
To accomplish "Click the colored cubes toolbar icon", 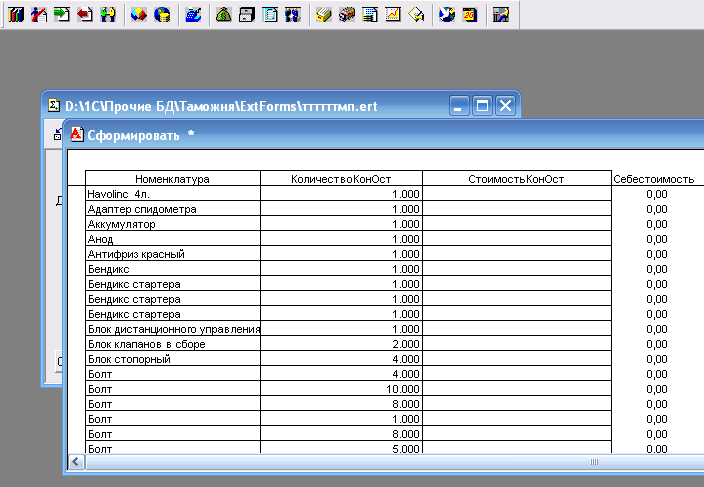I will 139,15.
